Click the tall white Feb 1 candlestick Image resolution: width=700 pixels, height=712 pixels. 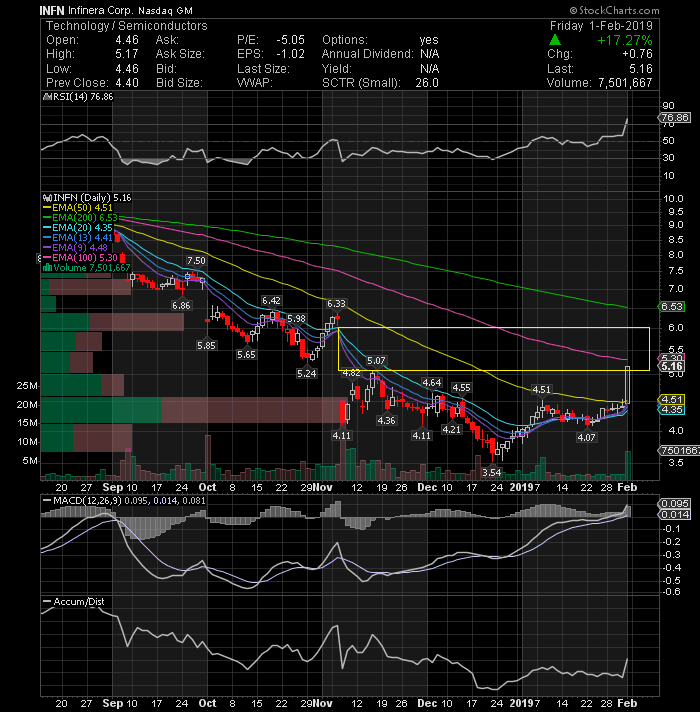tap(628, 385)
